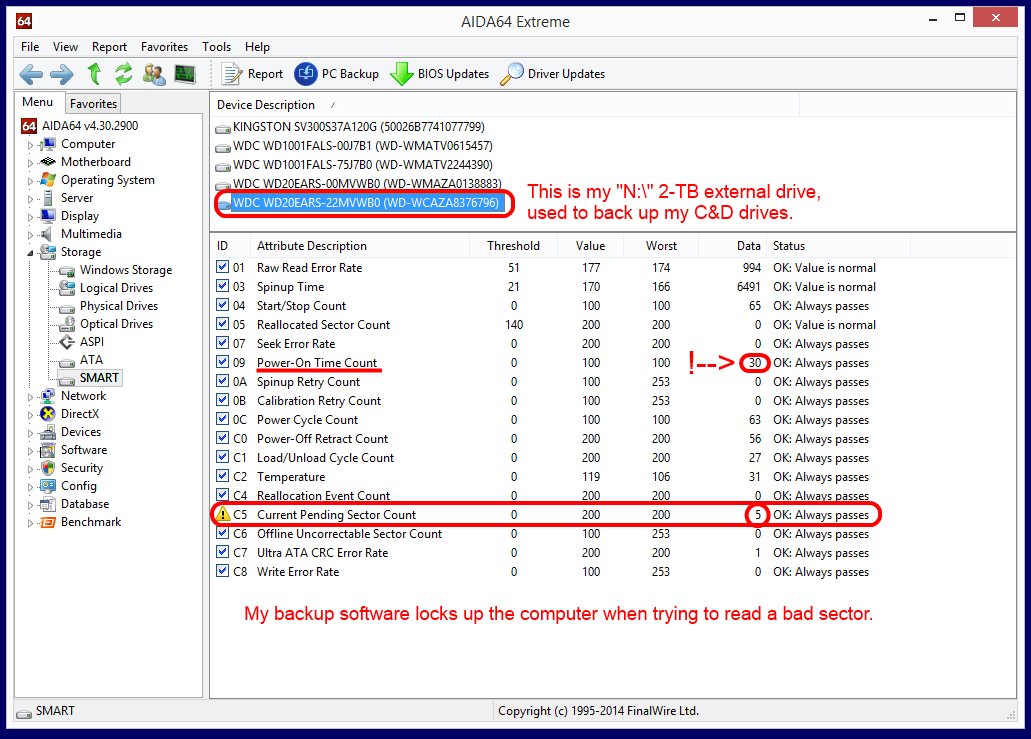Toggle the Spinup Time checkbox
This screenshot has width=1031, height=739.
[x=223, y=286]
